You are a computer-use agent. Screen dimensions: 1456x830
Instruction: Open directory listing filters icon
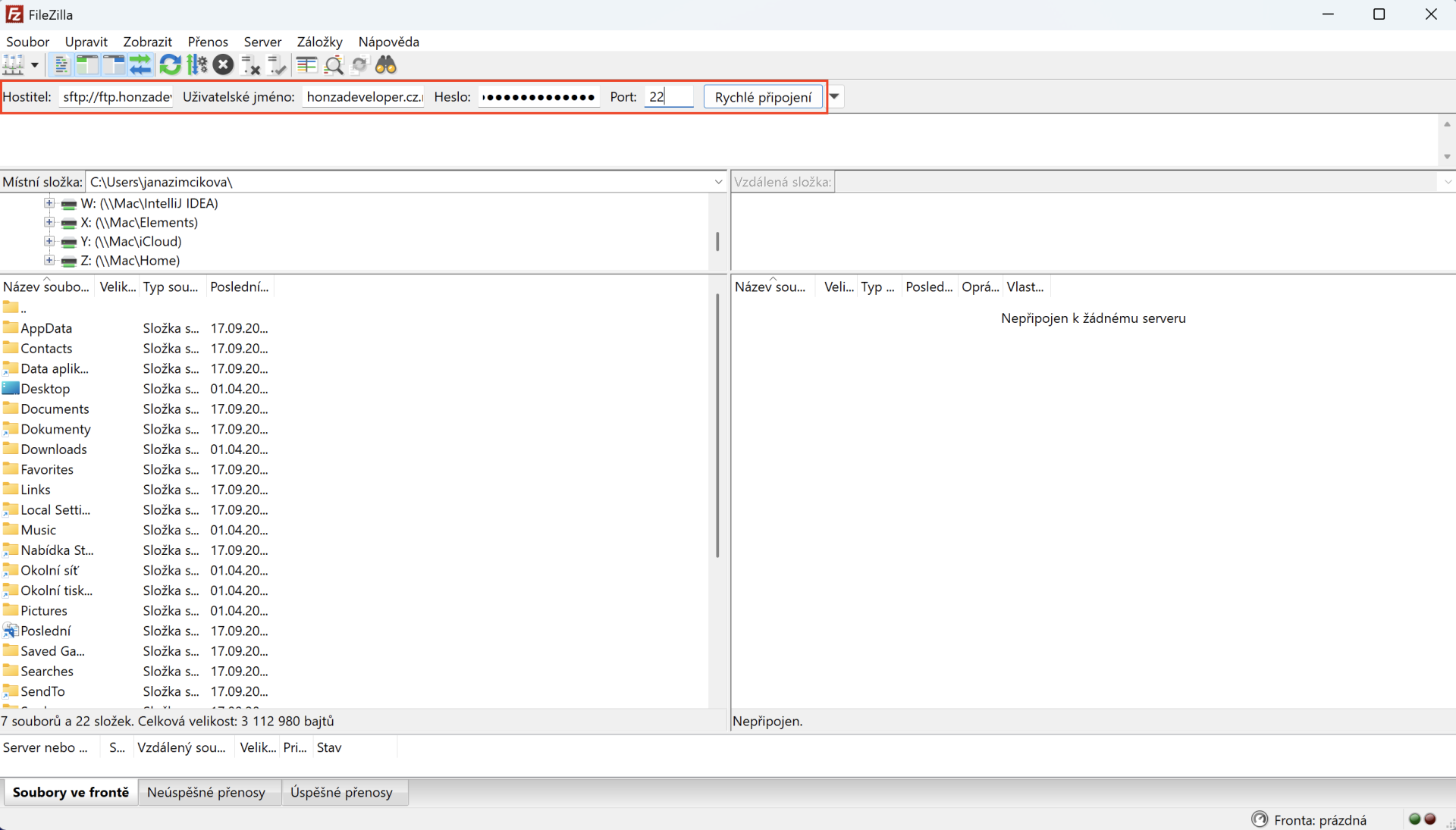click(x=306, y=65)
